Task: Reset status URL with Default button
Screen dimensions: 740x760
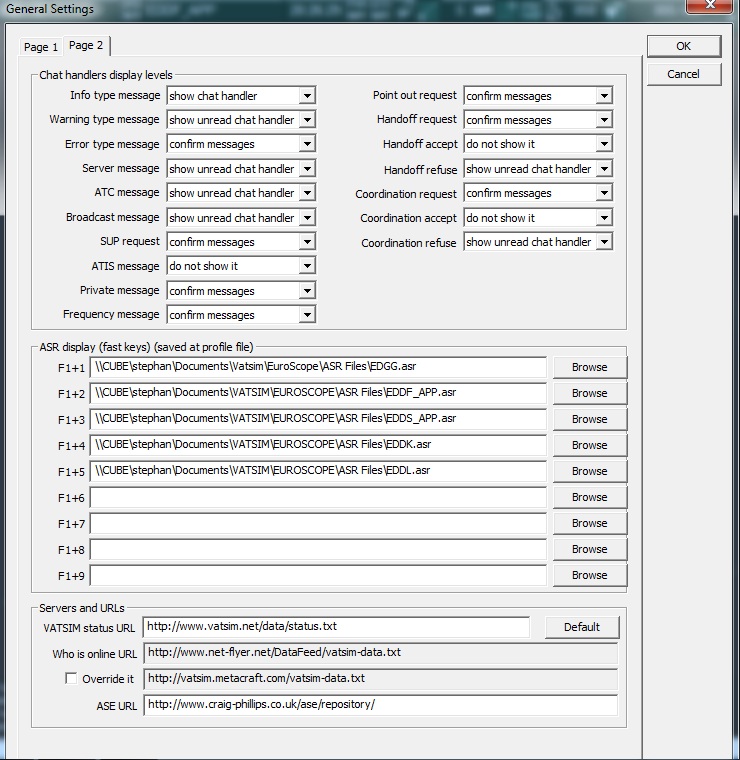Action: [582, 627]
